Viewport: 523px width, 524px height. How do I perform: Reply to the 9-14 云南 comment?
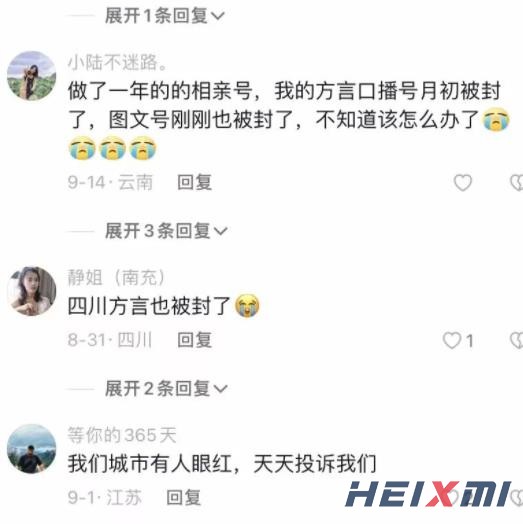194,182
